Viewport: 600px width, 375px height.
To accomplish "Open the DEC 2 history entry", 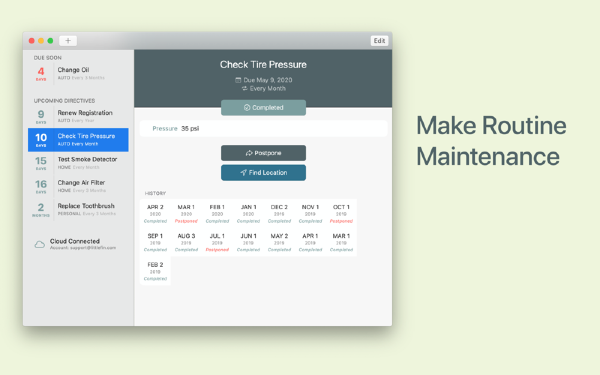I will click(279, 214).
